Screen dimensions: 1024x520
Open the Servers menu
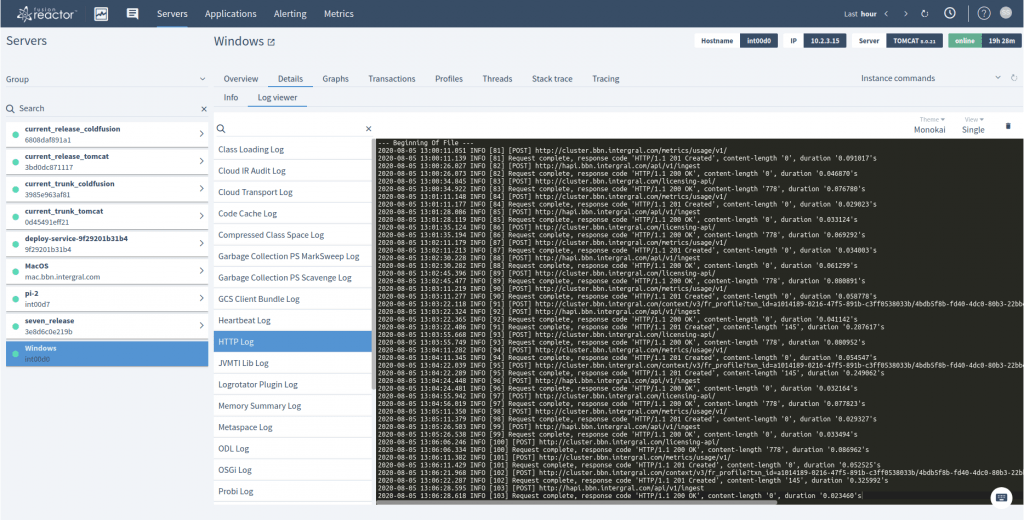click(172, 14)
